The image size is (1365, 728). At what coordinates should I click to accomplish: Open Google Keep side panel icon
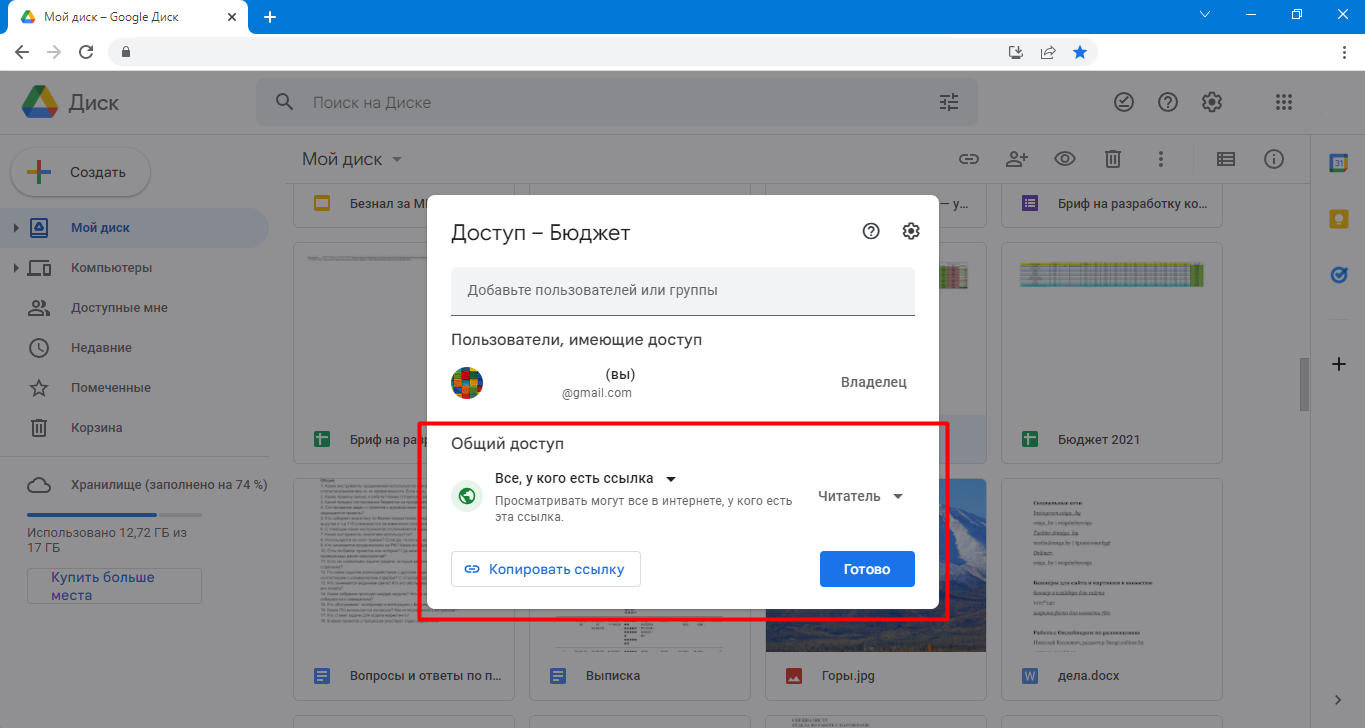tap(1338, 219)
